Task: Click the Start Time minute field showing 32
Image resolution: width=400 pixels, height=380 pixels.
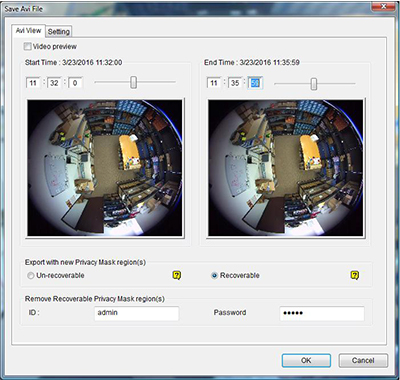Action: click(54, 83)
